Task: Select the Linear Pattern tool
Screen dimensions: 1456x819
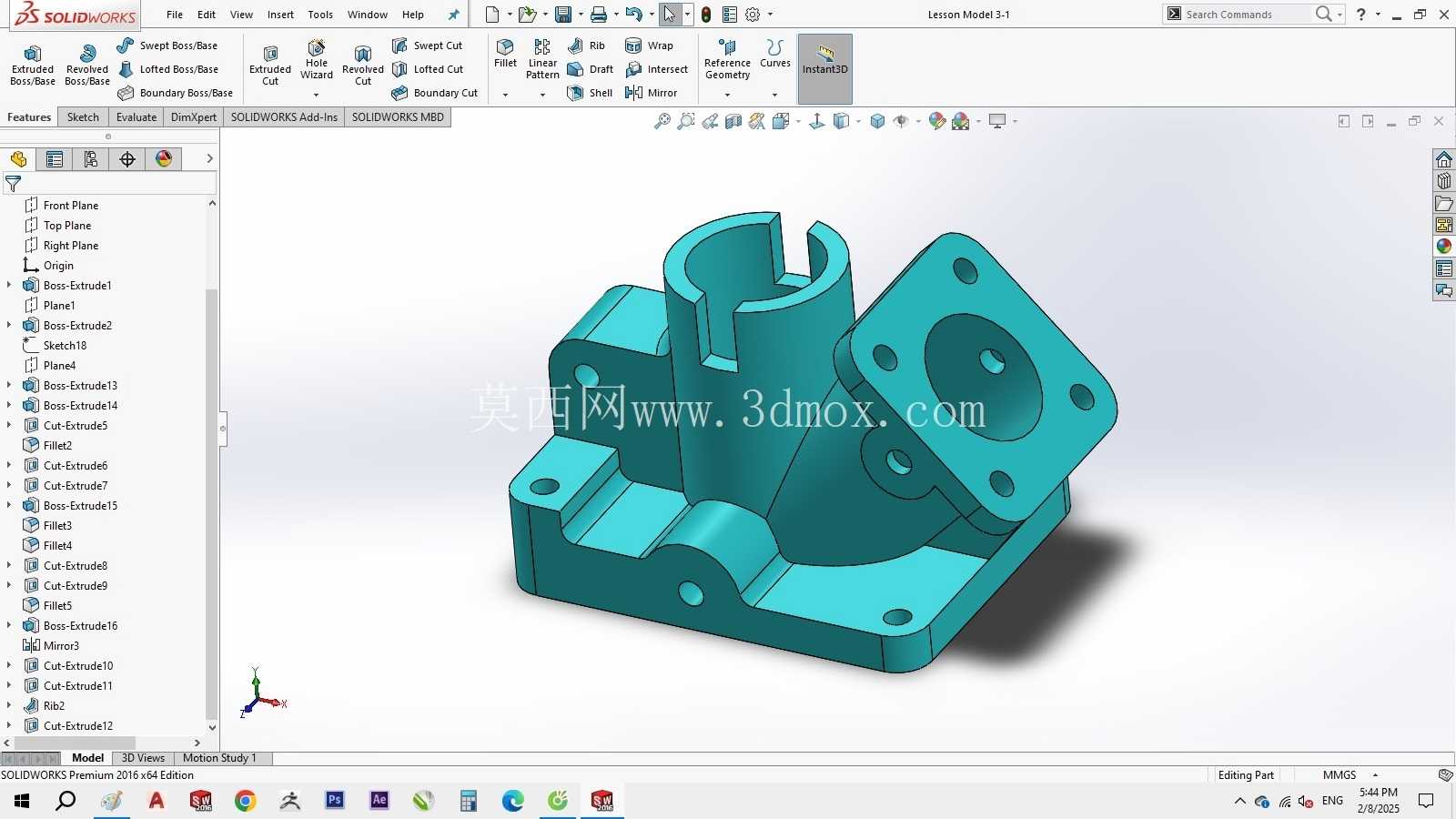Action: (542, 60)
